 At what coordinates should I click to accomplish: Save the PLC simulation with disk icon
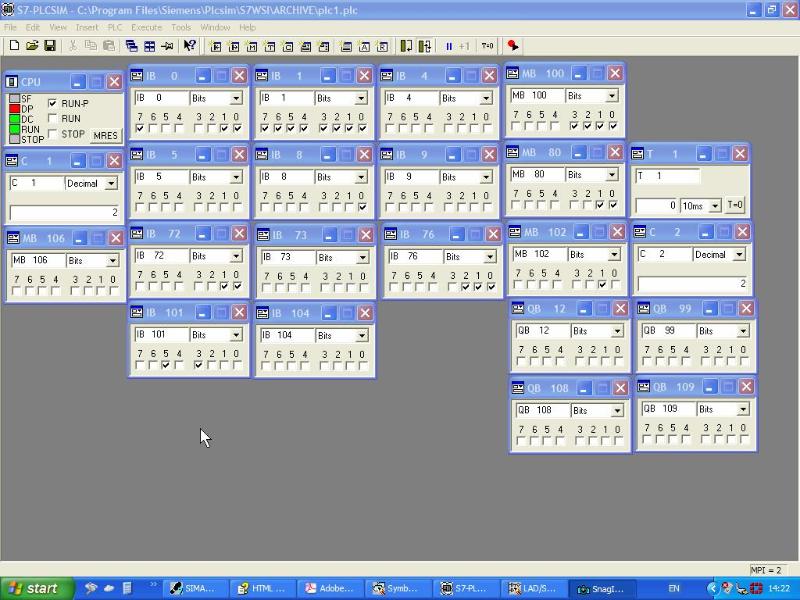(x=50, y=46)
